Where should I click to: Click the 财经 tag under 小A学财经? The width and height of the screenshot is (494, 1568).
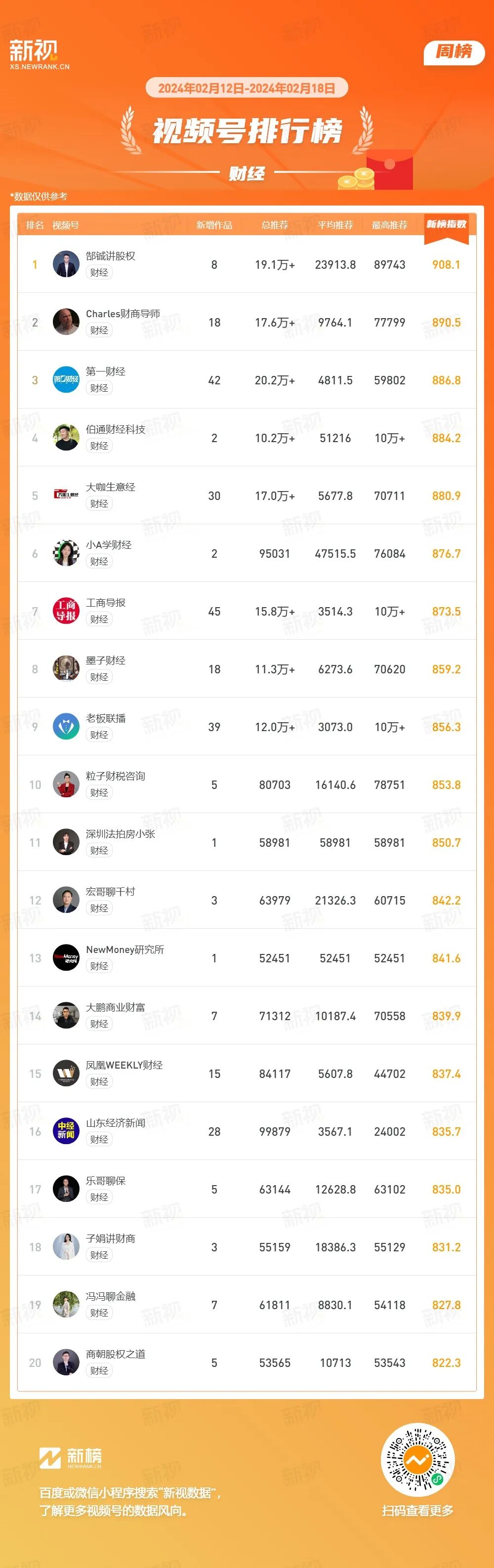coord(99,561)
